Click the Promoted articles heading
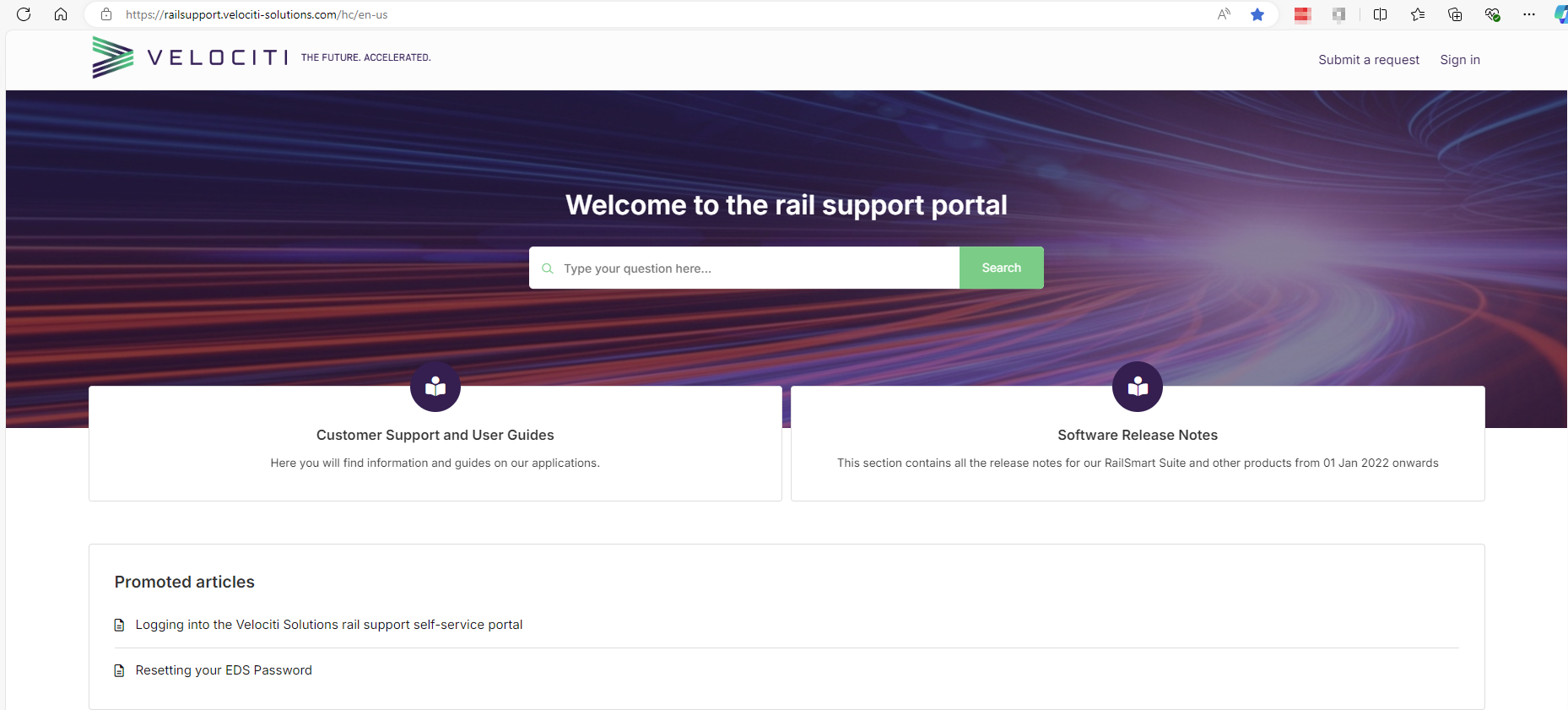1568x710 pixels. click(185, 582)
